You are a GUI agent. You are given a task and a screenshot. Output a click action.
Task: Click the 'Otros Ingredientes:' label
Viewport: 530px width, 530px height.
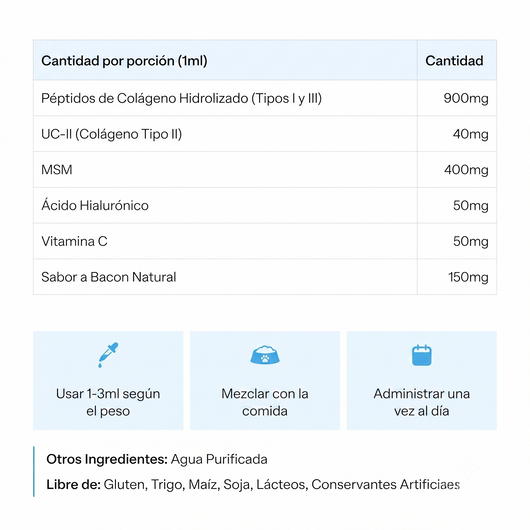tap(107, 459)
